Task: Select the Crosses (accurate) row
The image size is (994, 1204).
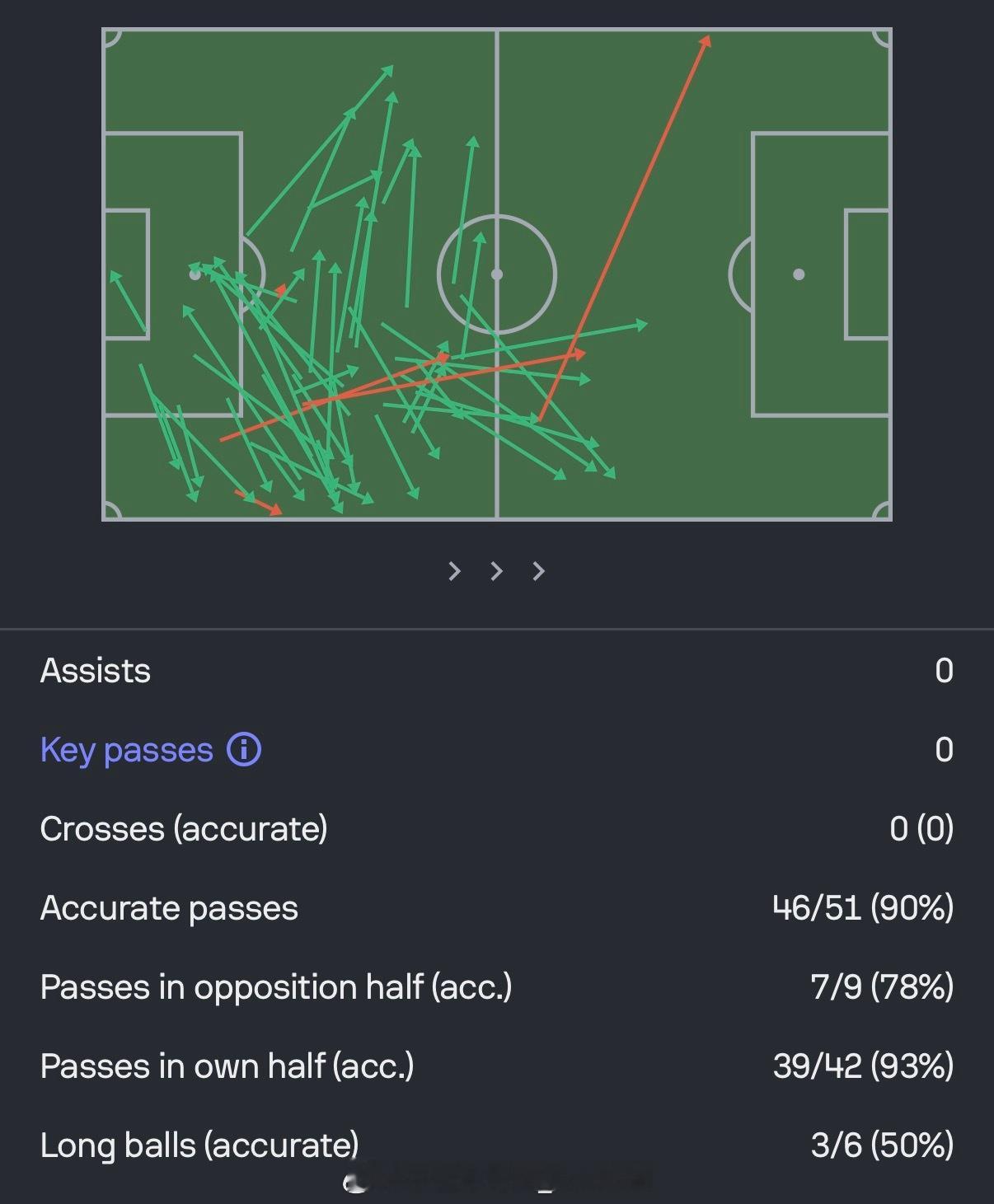Action: point(497,829)
